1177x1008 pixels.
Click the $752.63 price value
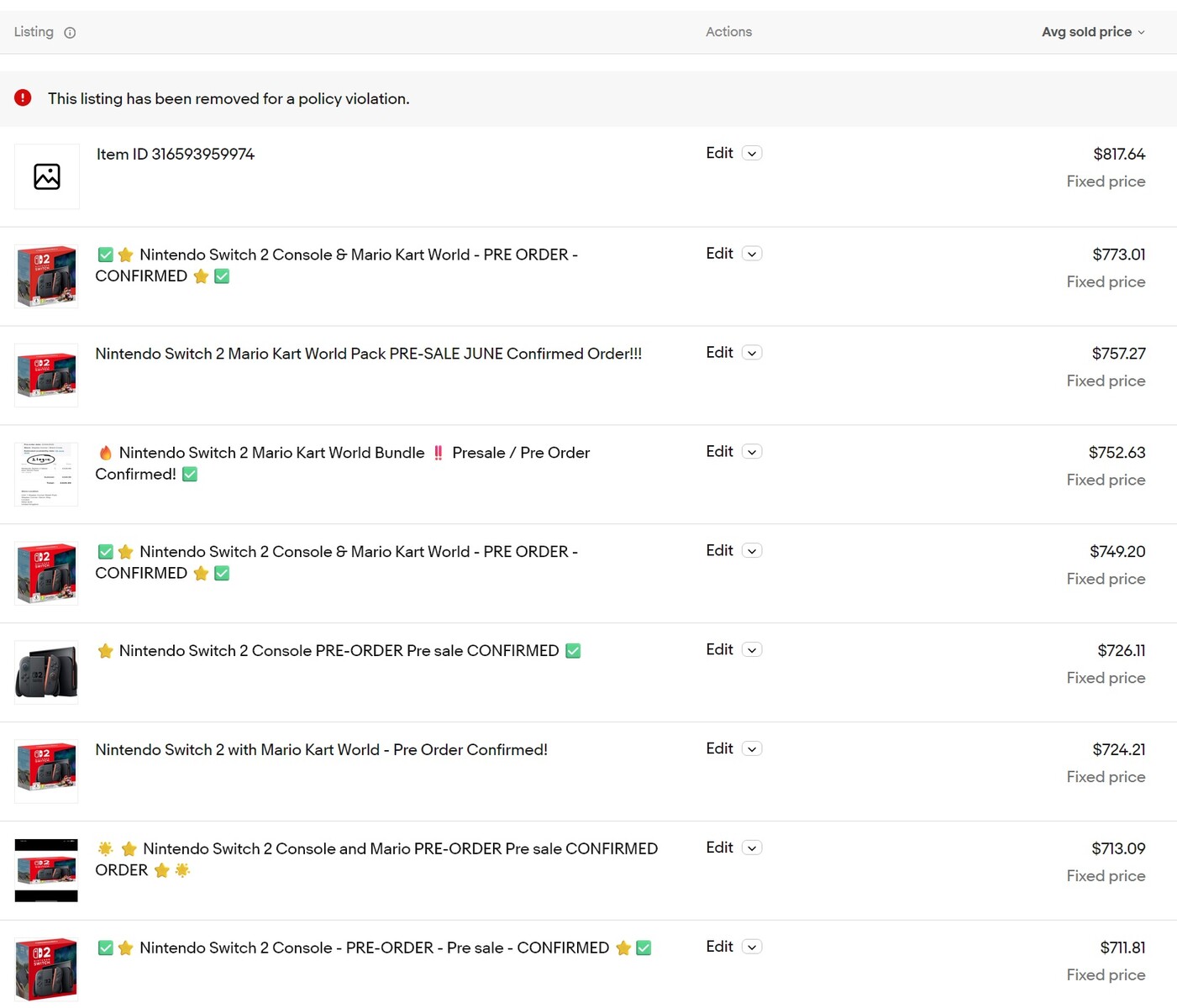click(1117, 453)
